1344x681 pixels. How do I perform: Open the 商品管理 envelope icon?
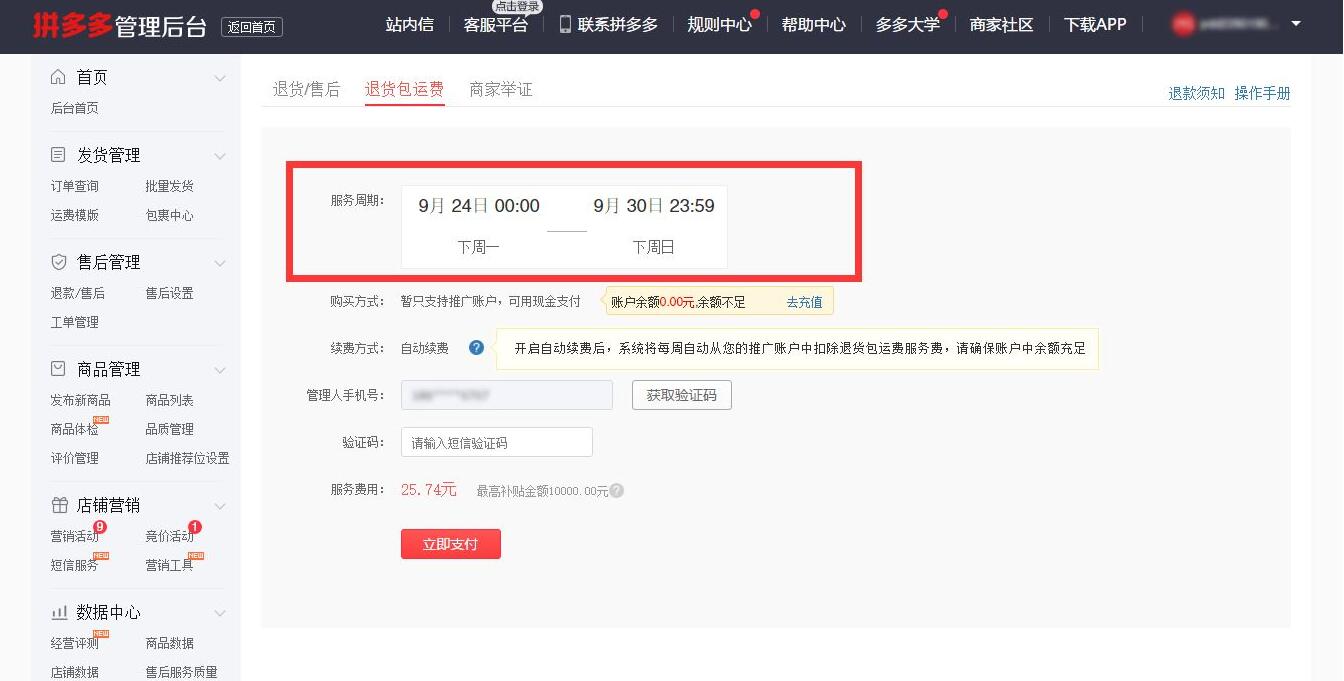(60, 369)
